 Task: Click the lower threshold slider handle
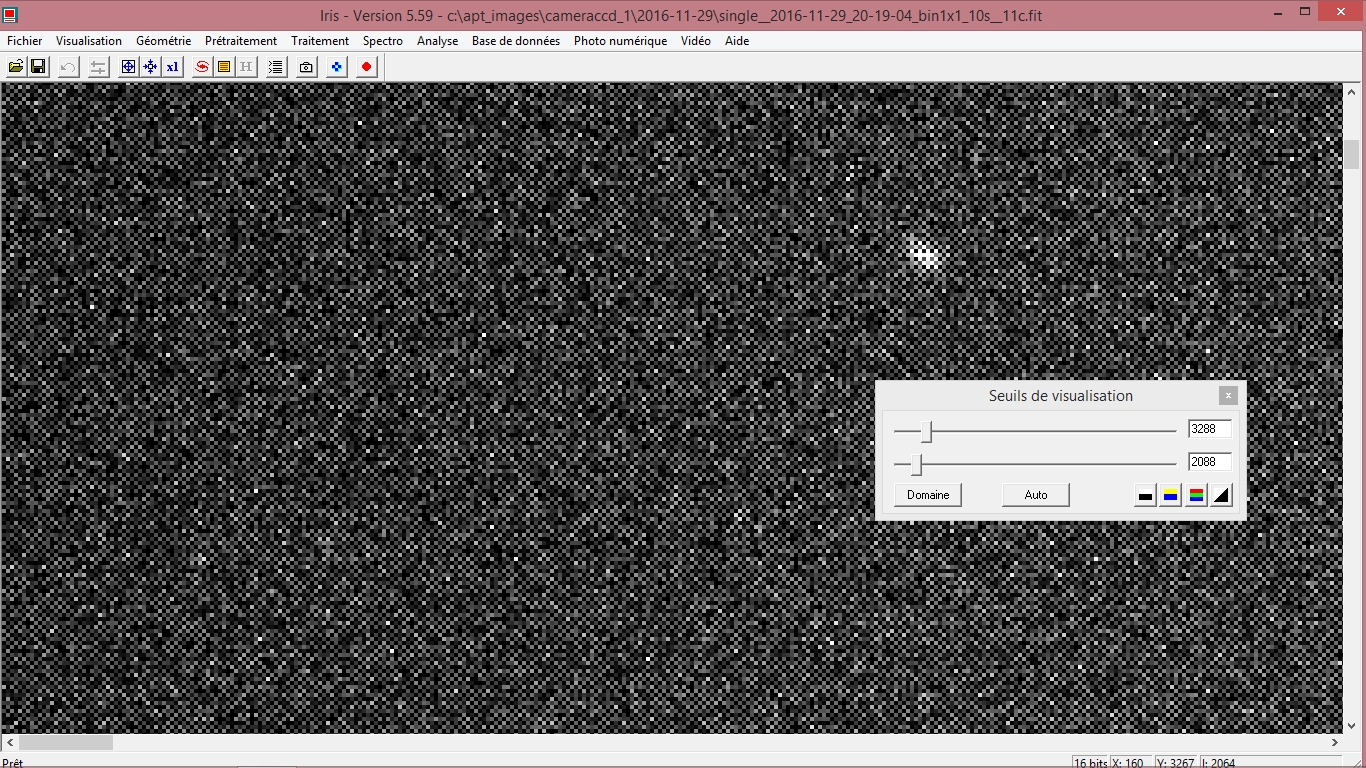pyautogui.click(x=916, y=464)
